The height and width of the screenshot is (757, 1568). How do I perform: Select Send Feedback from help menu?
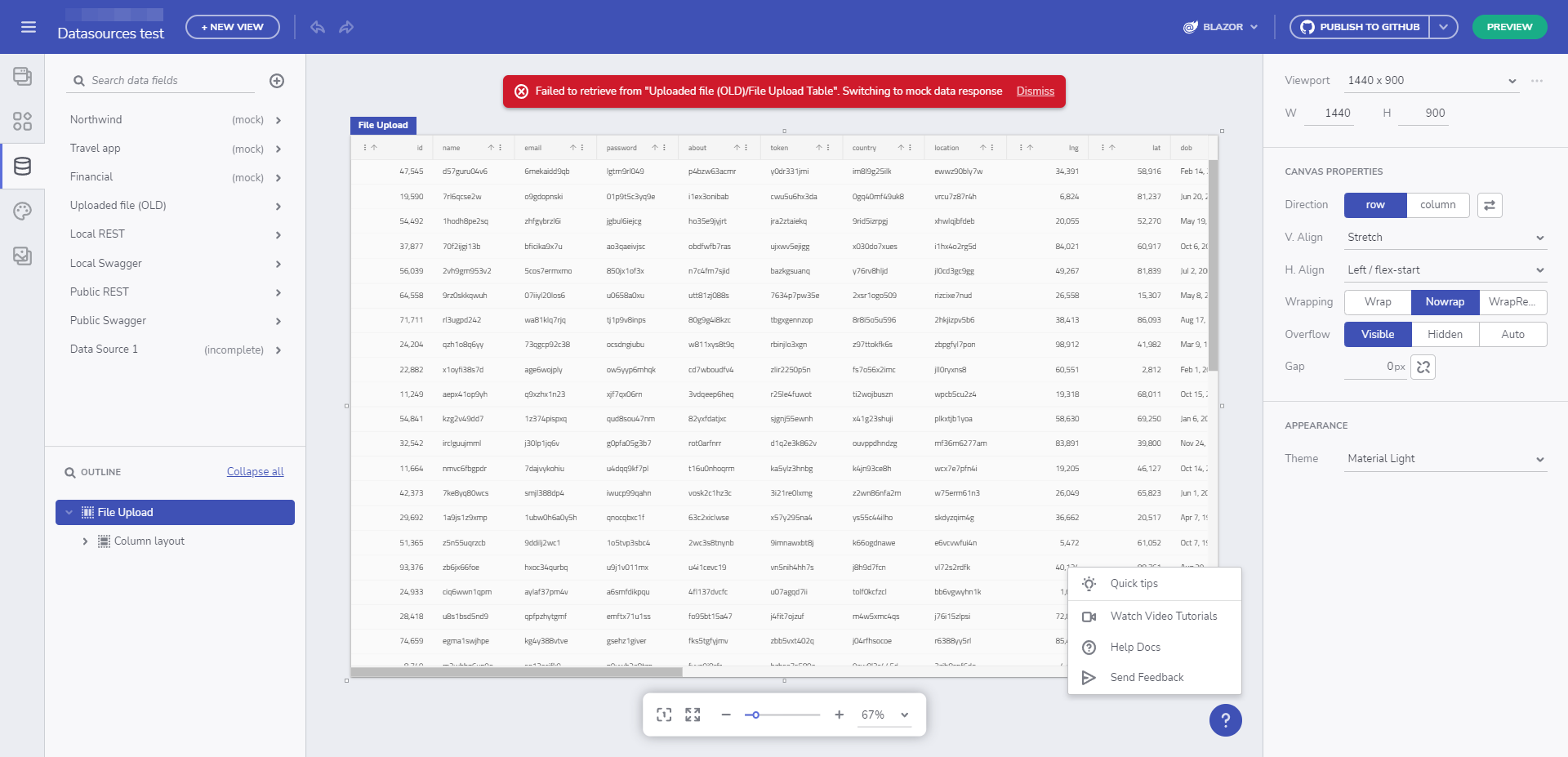pos(1147,678)
